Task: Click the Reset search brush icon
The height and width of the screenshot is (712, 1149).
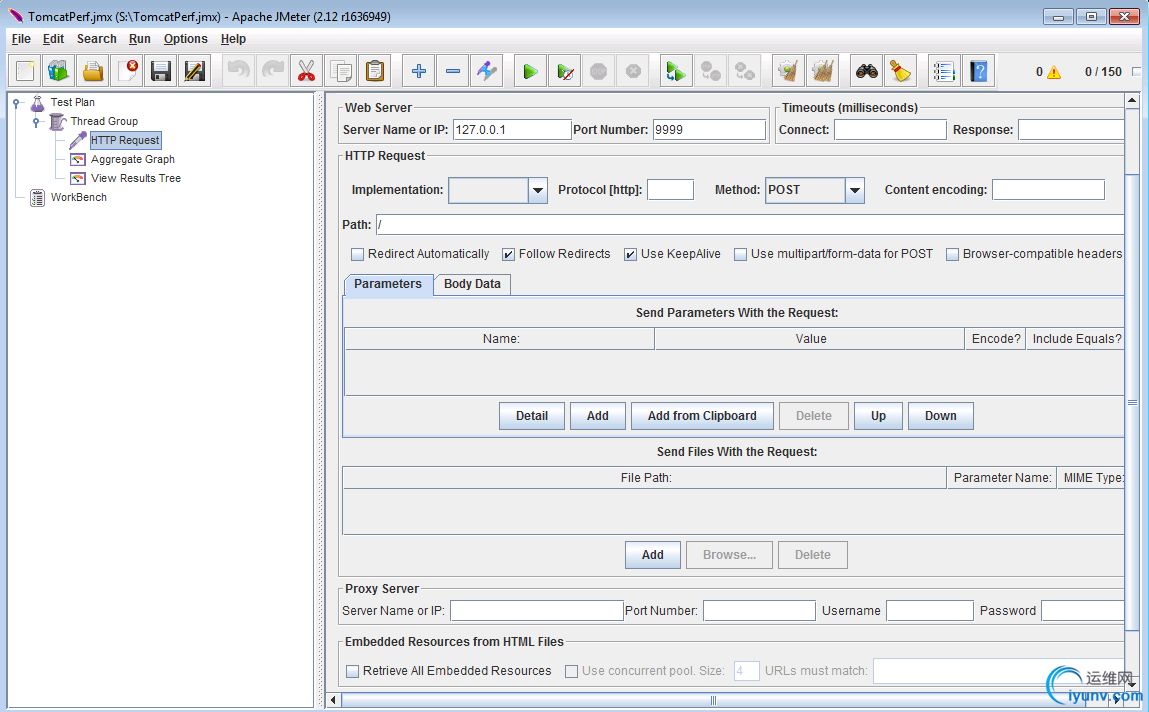Action: click(901, 71)
